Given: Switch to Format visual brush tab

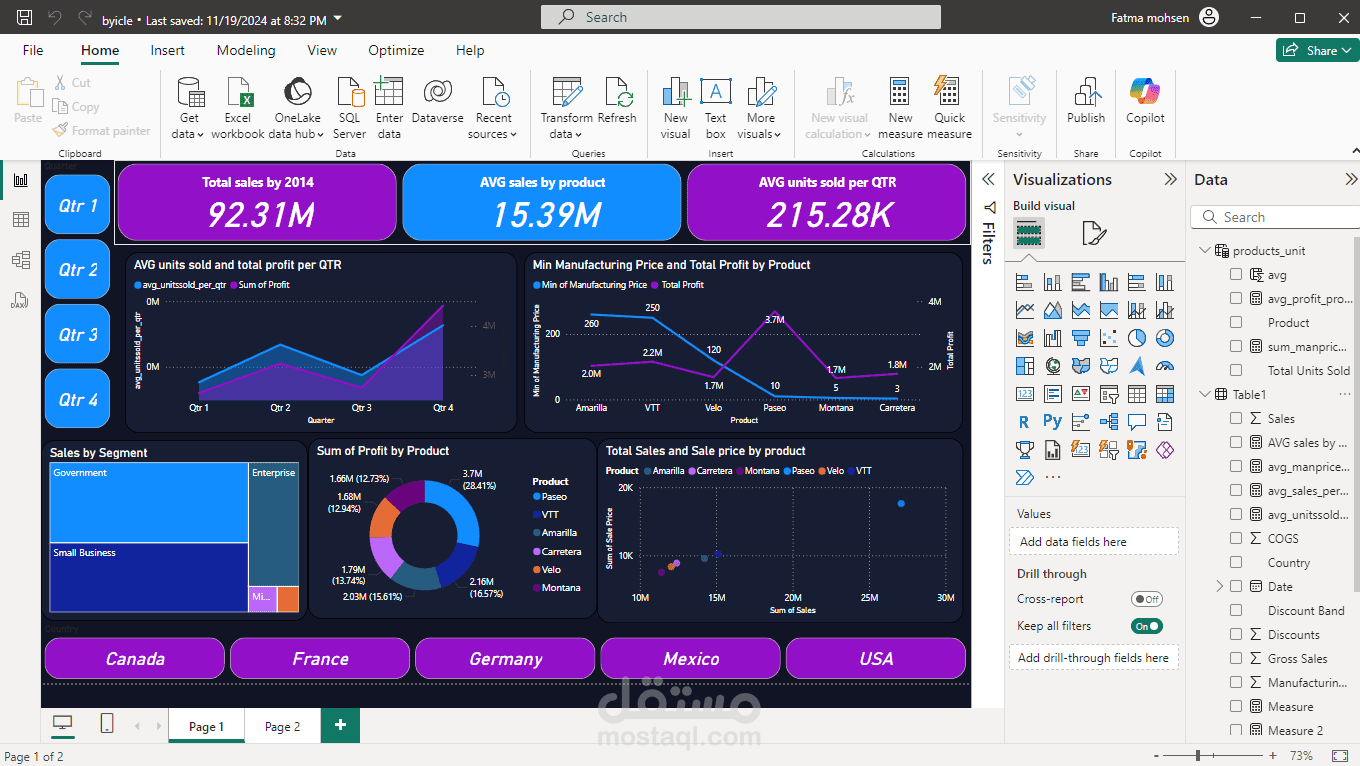Looking at the screenshot, I should 1094,234.
